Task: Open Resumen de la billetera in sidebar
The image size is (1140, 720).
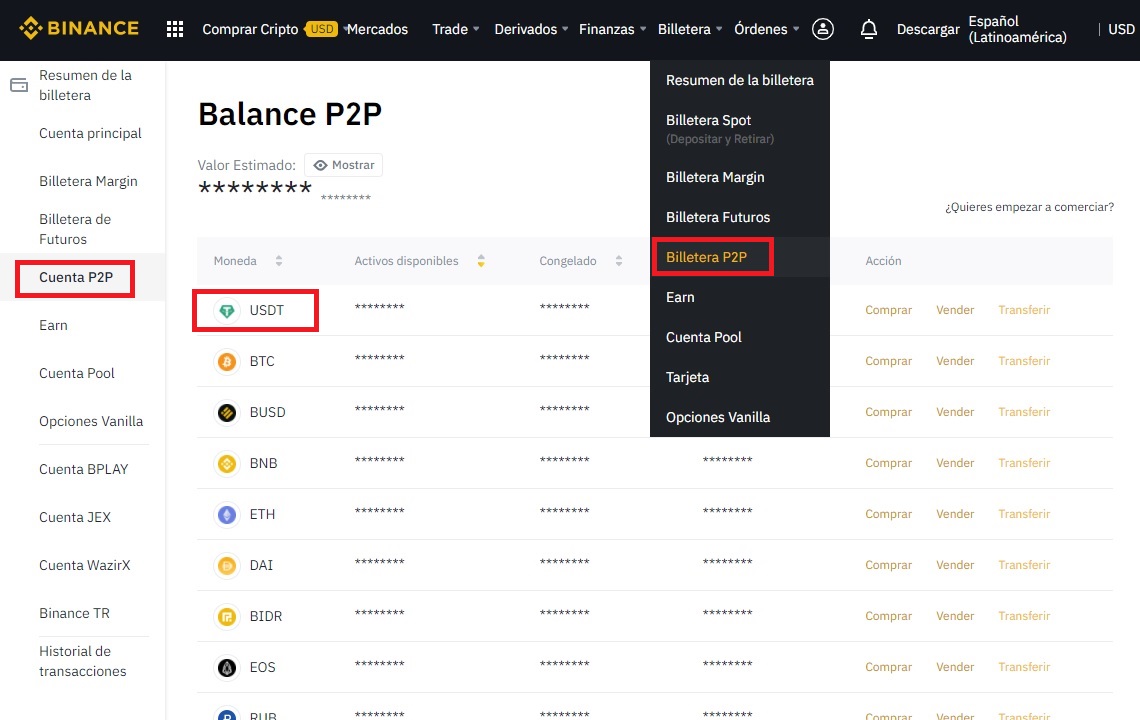Action: [x=85, y=85]
